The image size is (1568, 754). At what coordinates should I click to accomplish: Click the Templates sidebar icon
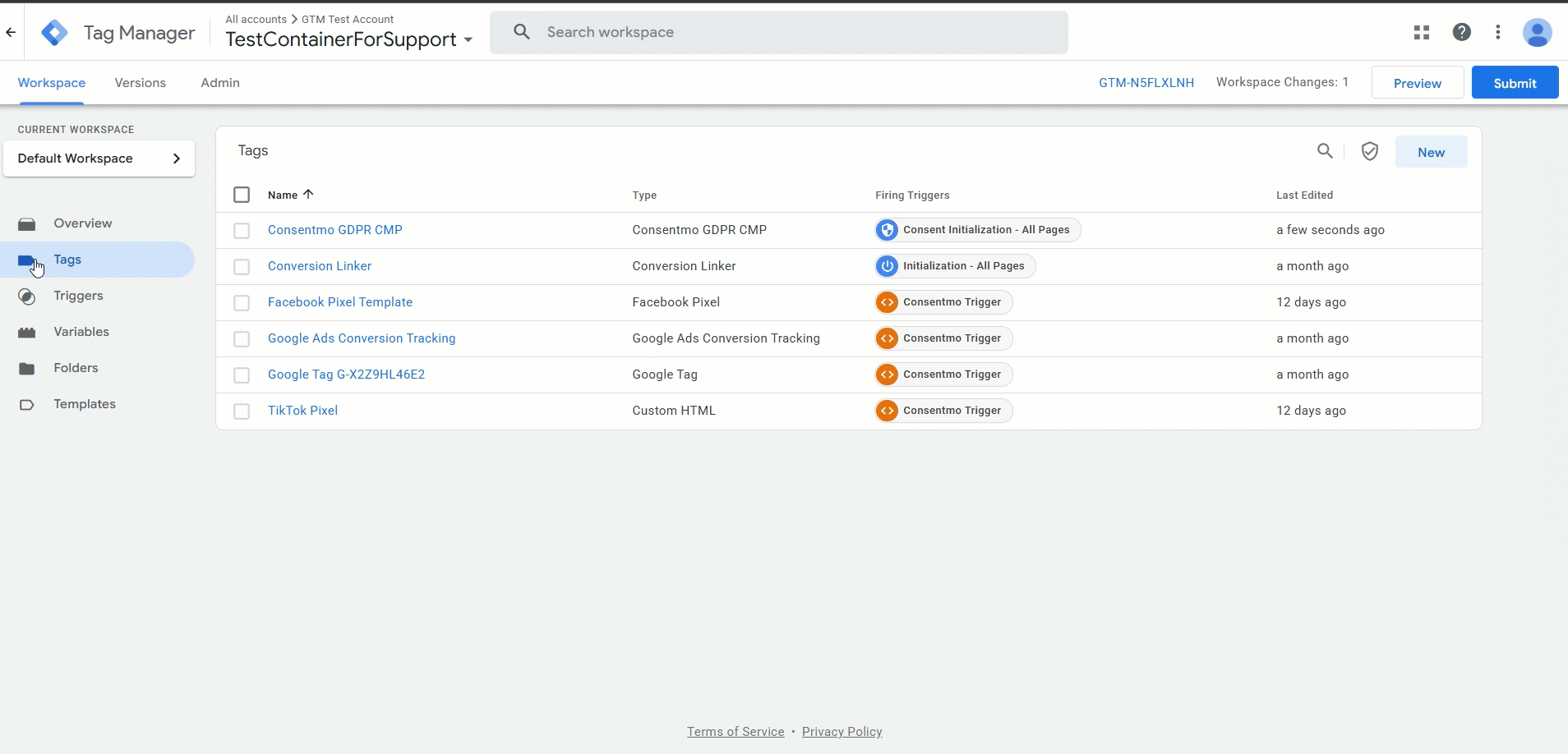27,405
